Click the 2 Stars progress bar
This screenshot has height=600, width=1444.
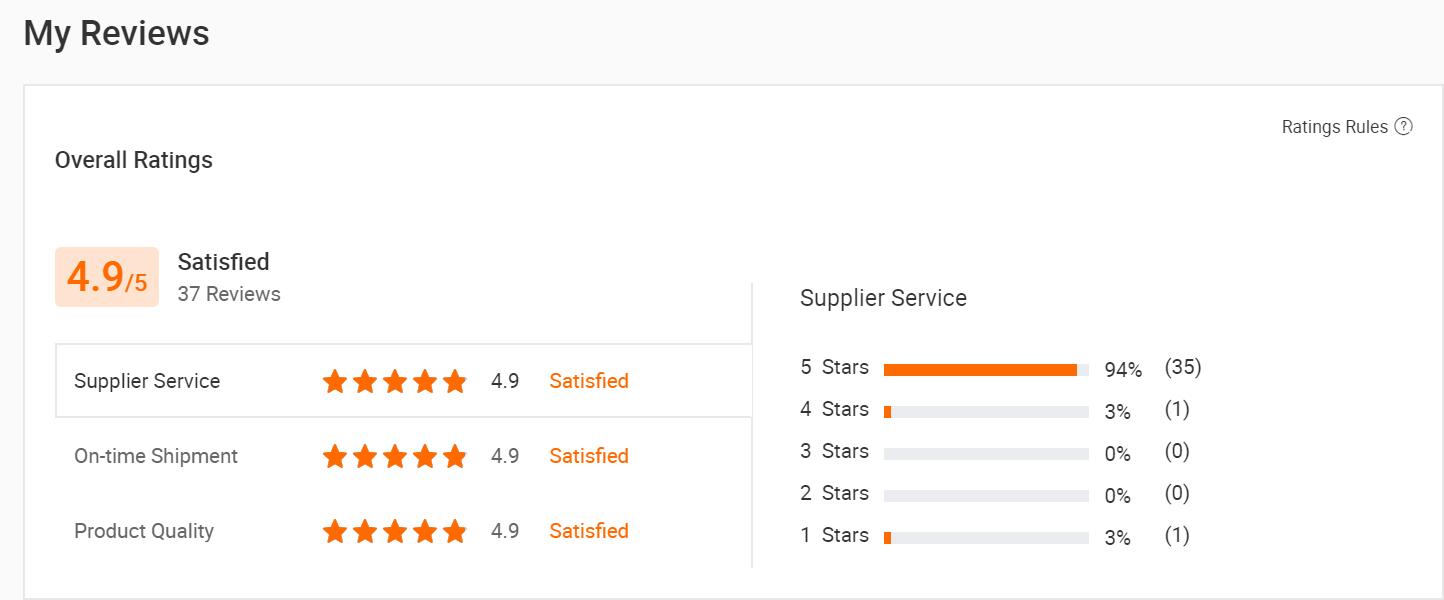tap(986, 496)
